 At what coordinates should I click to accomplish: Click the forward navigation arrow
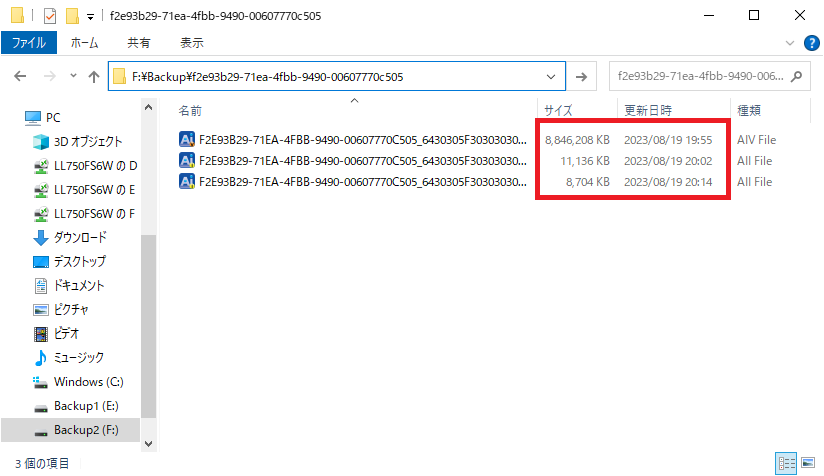[x=50, y=77]
